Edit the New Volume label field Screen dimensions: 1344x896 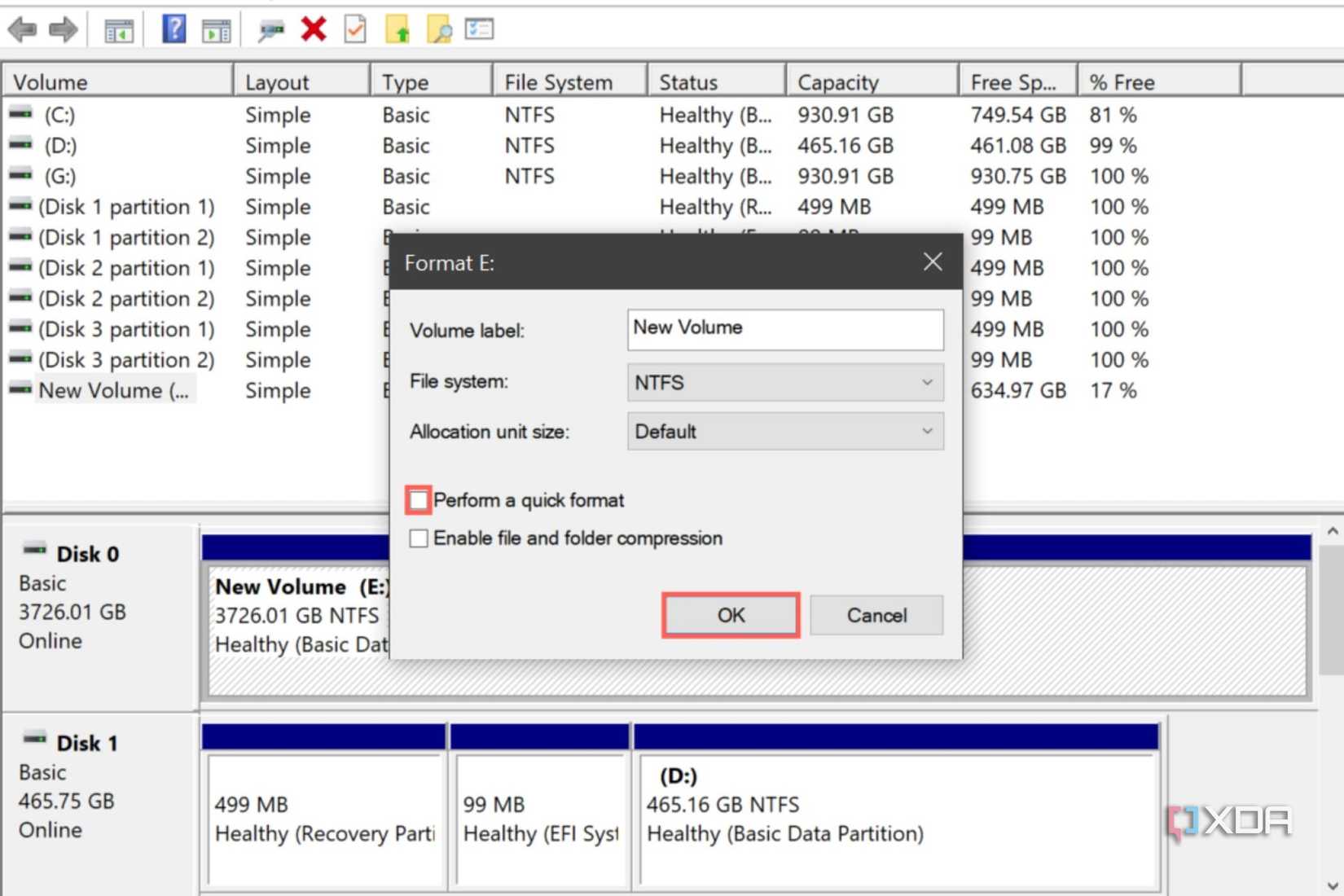784,329
